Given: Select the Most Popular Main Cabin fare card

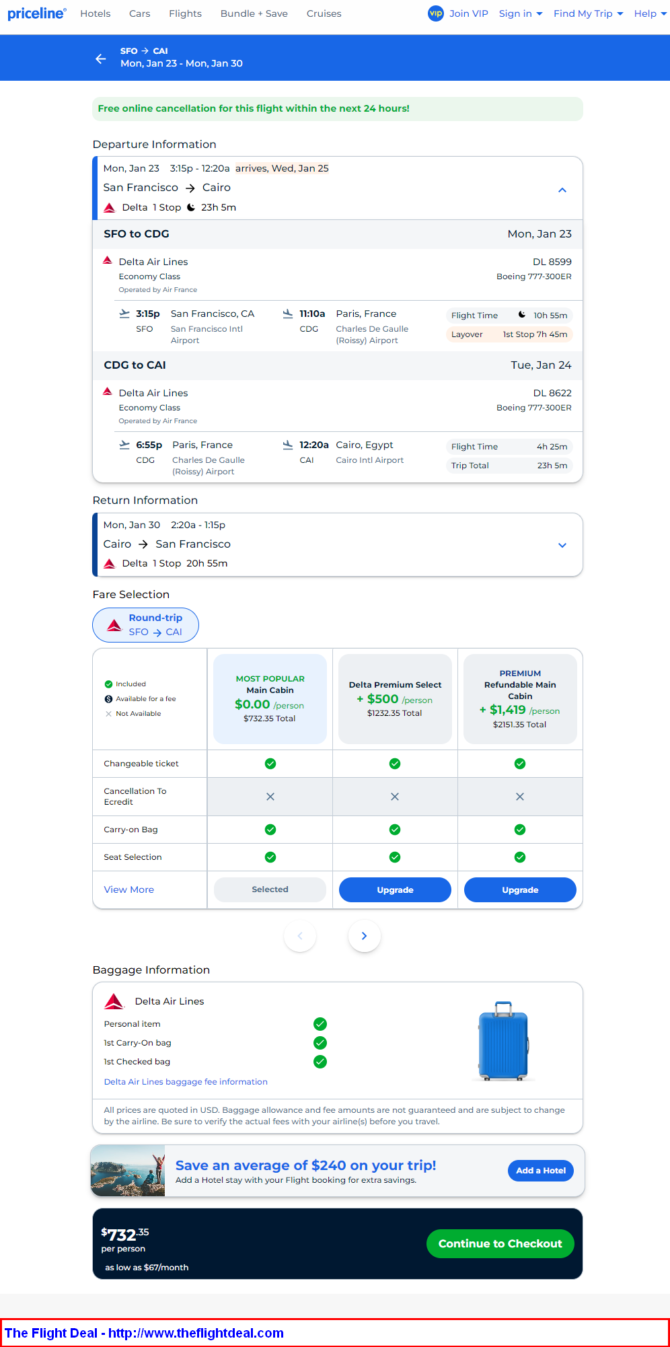Looking at the screenshot, I should [x=270, y=699].
